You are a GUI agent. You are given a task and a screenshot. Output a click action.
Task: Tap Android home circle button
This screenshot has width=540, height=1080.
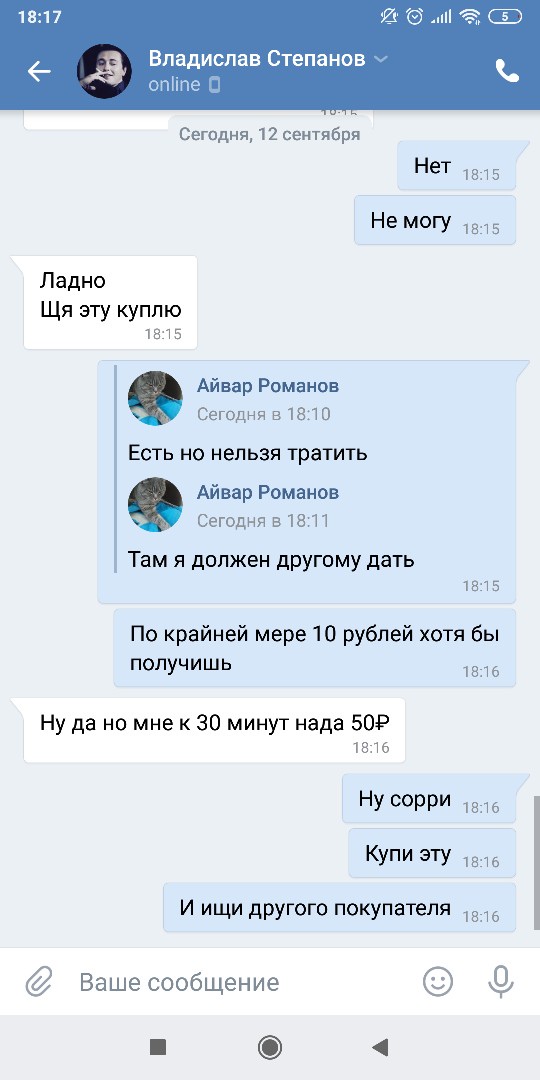(x=270, y=1047)
